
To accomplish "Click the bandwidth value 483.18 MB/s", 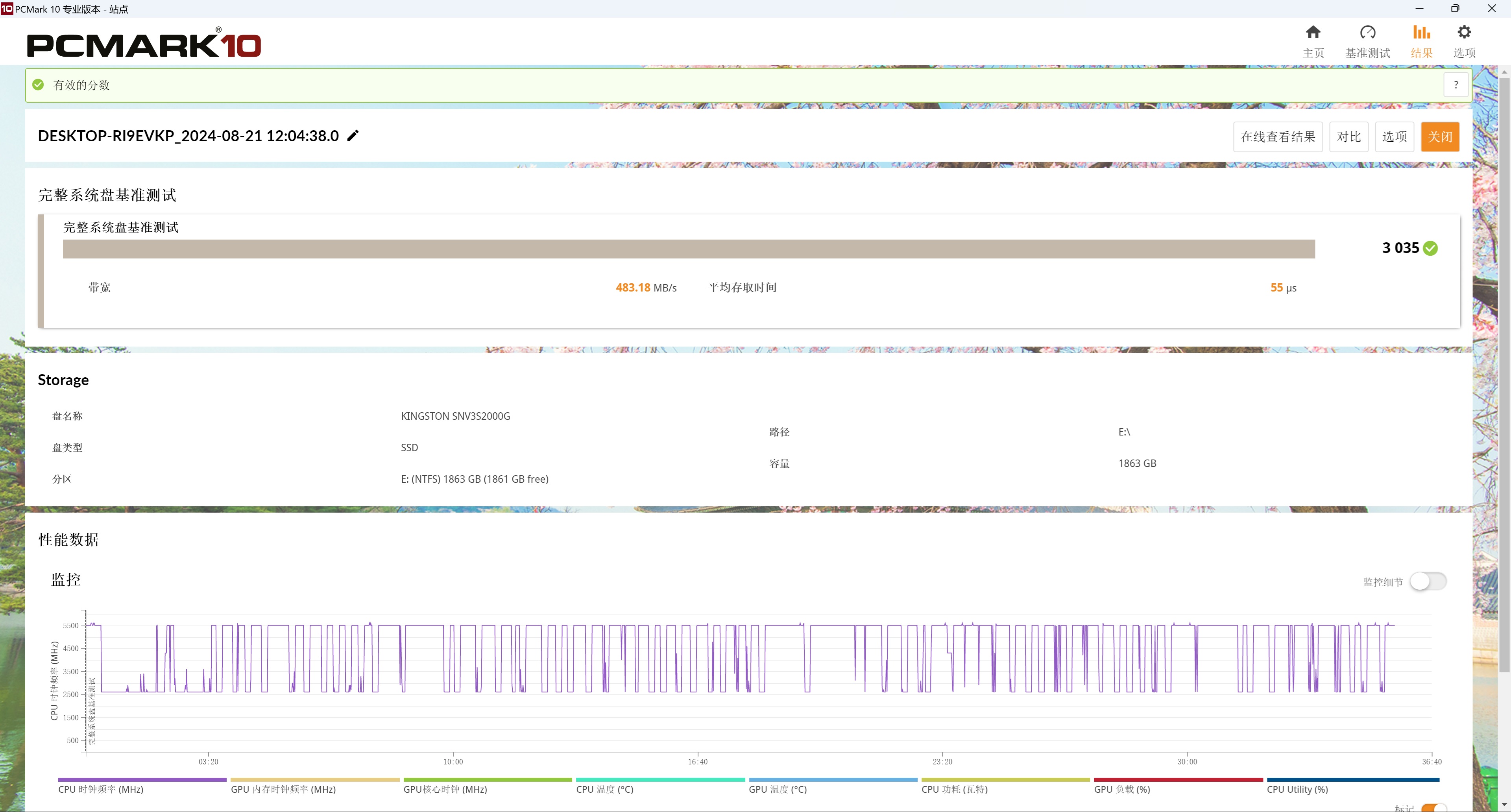I will 646,288.
